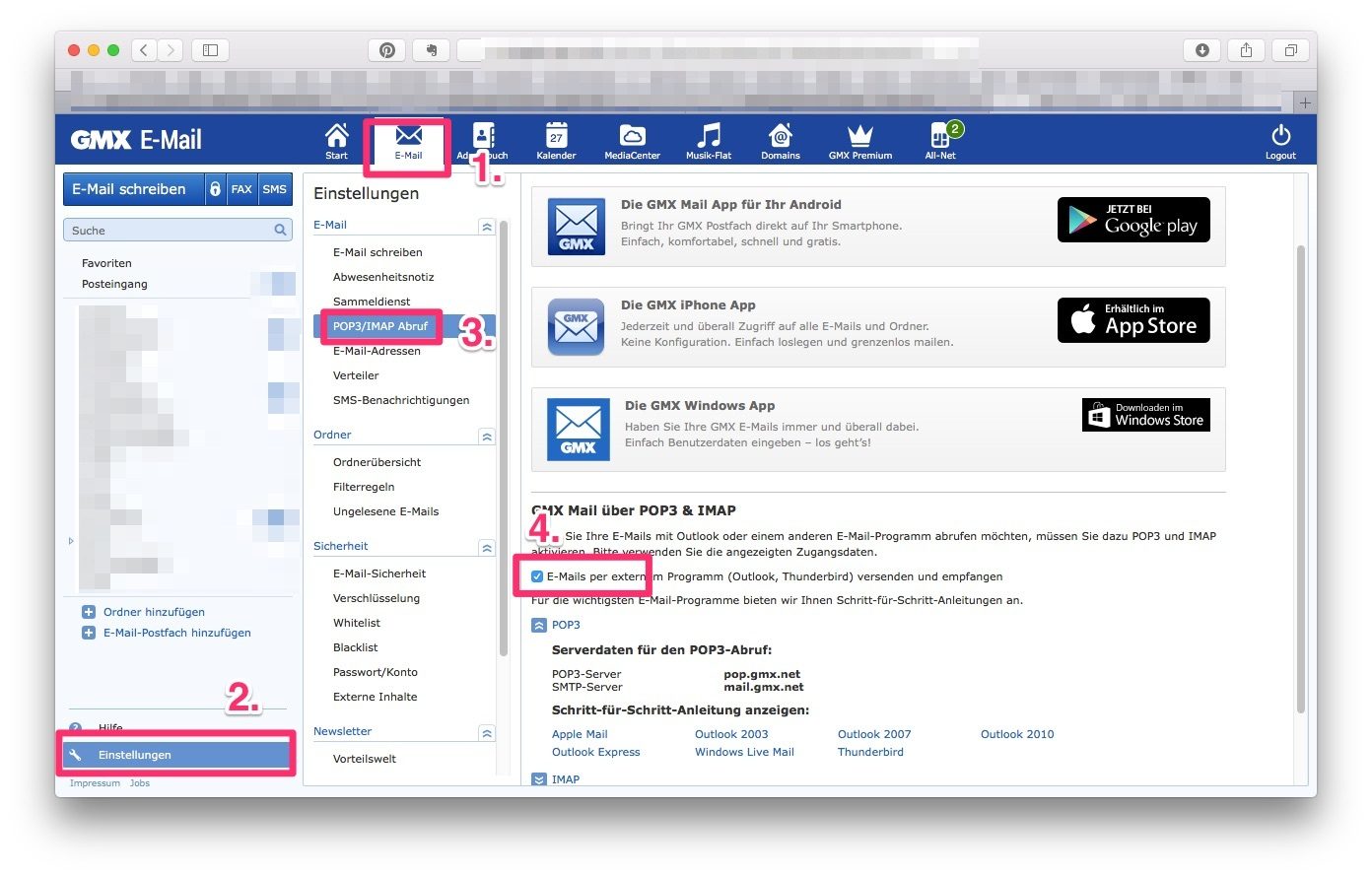The image size is (1372, 876).
Task: Open Thunderbird instructions link
Action: (870, 752)
